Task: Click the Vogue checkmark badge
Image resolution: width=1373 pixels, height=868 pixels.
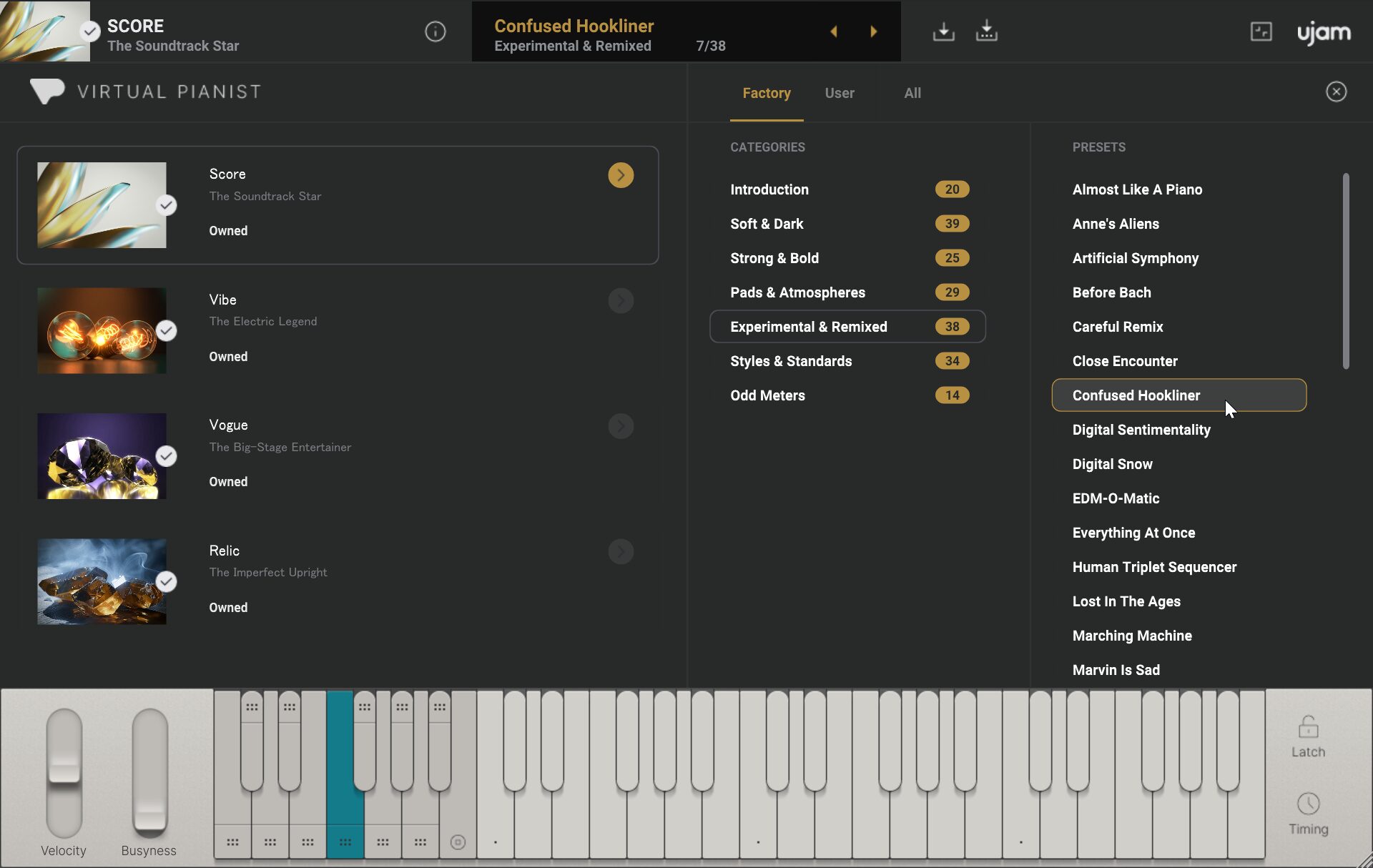Action: (166, 456)
